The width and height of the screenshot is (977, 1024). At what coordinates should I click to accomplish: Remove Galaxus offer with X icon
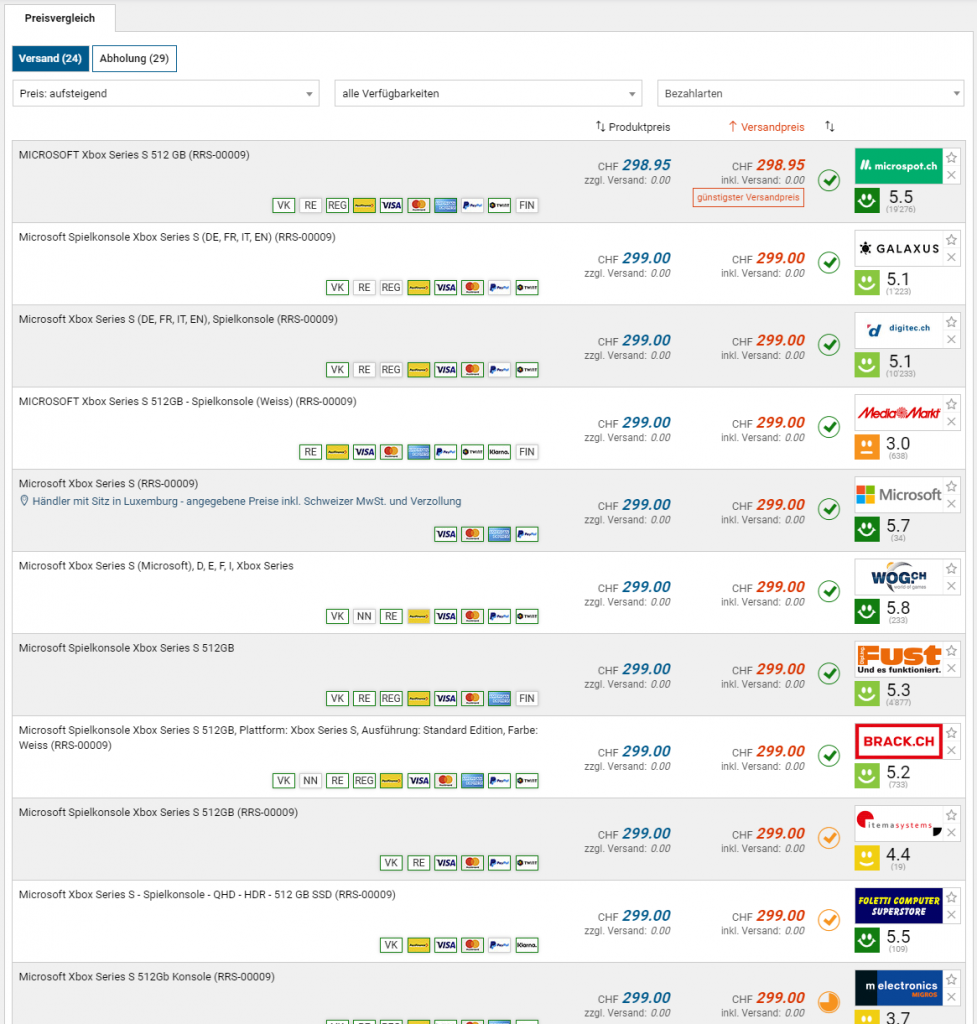click(x=952, y=257)
